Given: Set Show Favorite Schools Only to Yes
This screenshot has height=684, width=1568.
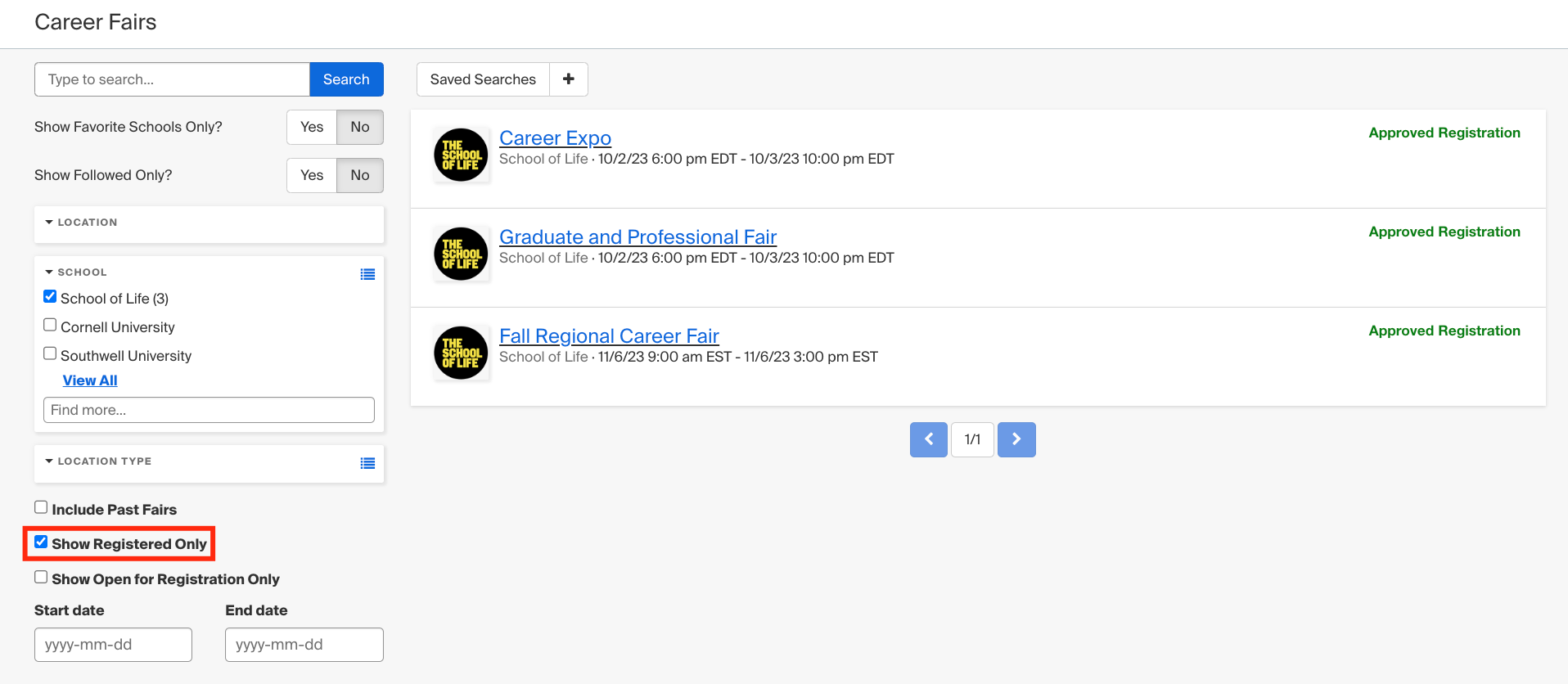Looking at the screenshot, I should [312, 127].
